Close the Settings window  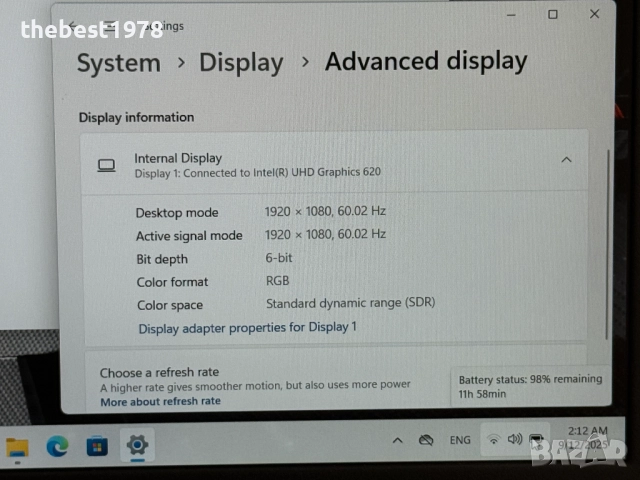point(594,14)
